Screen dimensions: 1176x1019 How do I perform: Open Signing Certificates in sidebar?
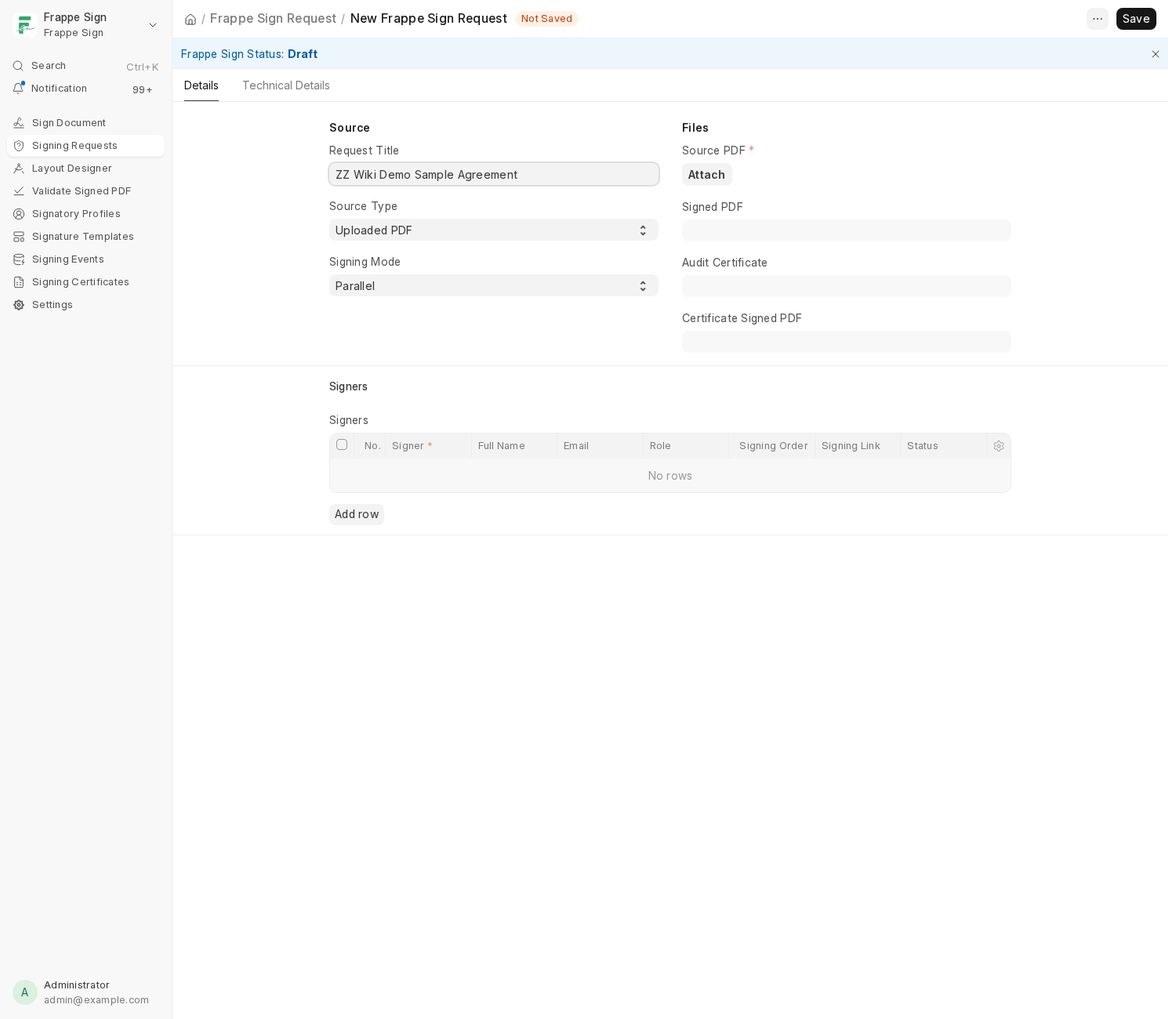(85, 282)
